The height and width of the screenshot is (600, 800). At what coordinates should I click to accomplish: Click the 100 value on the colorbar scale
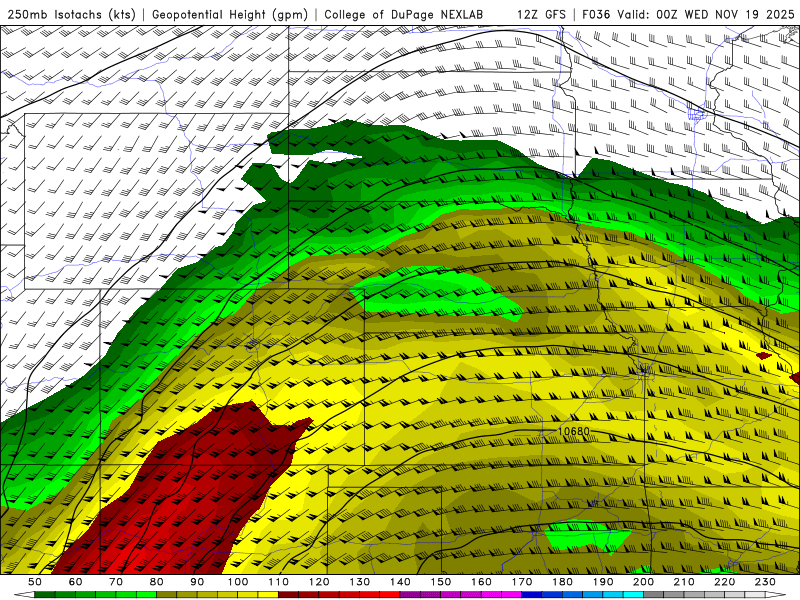pos(238,582)
